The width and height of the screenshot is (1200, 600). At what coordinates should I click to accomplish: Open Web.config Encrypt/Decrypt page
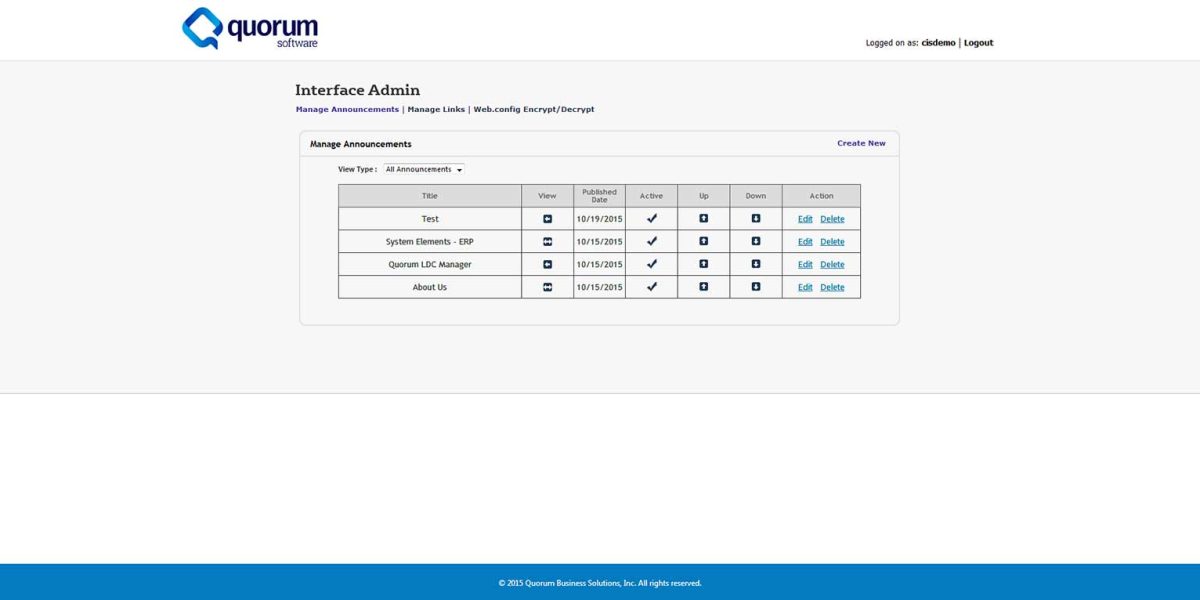pos(532,109)
